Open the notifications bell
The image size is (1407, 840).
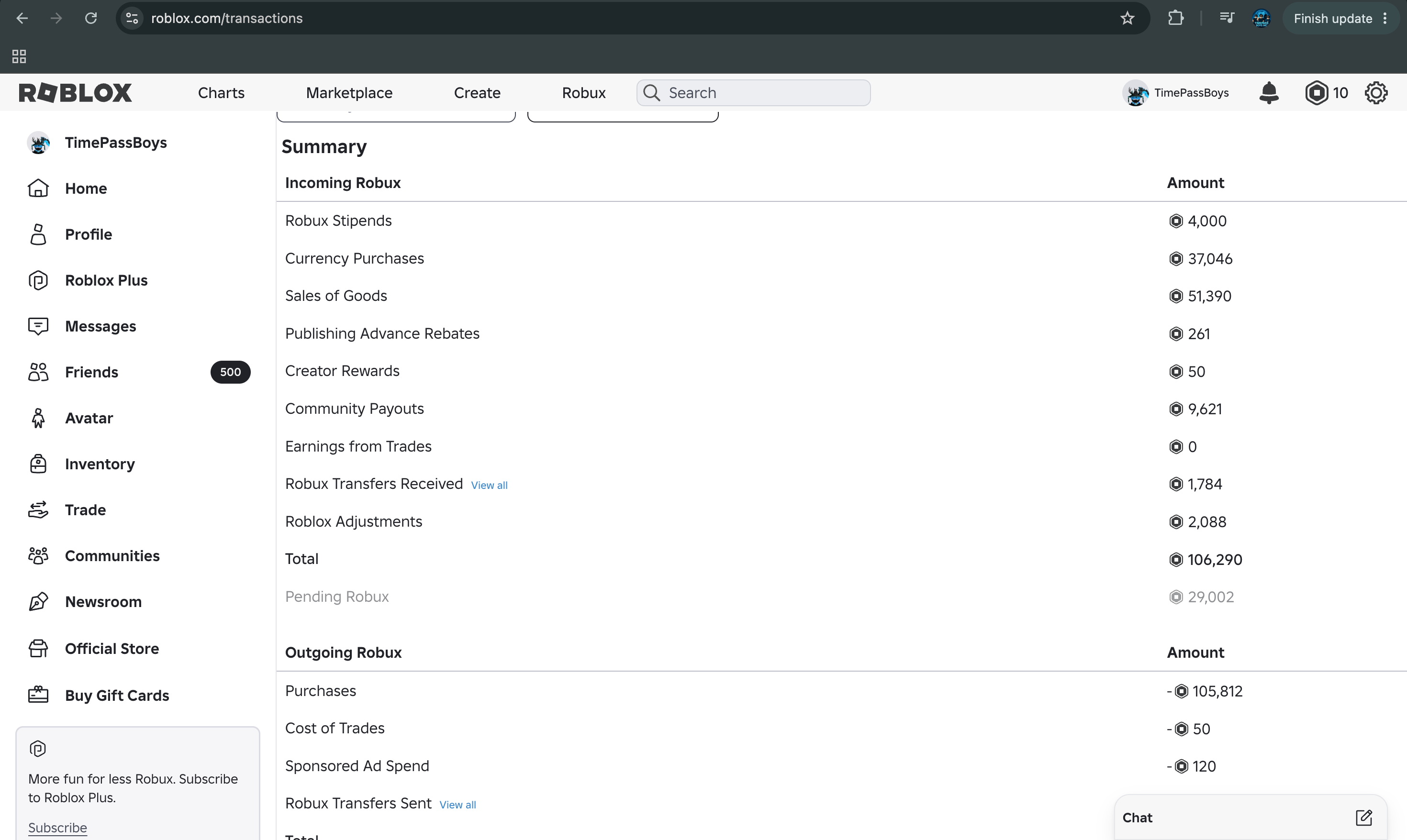[1269, 93]
